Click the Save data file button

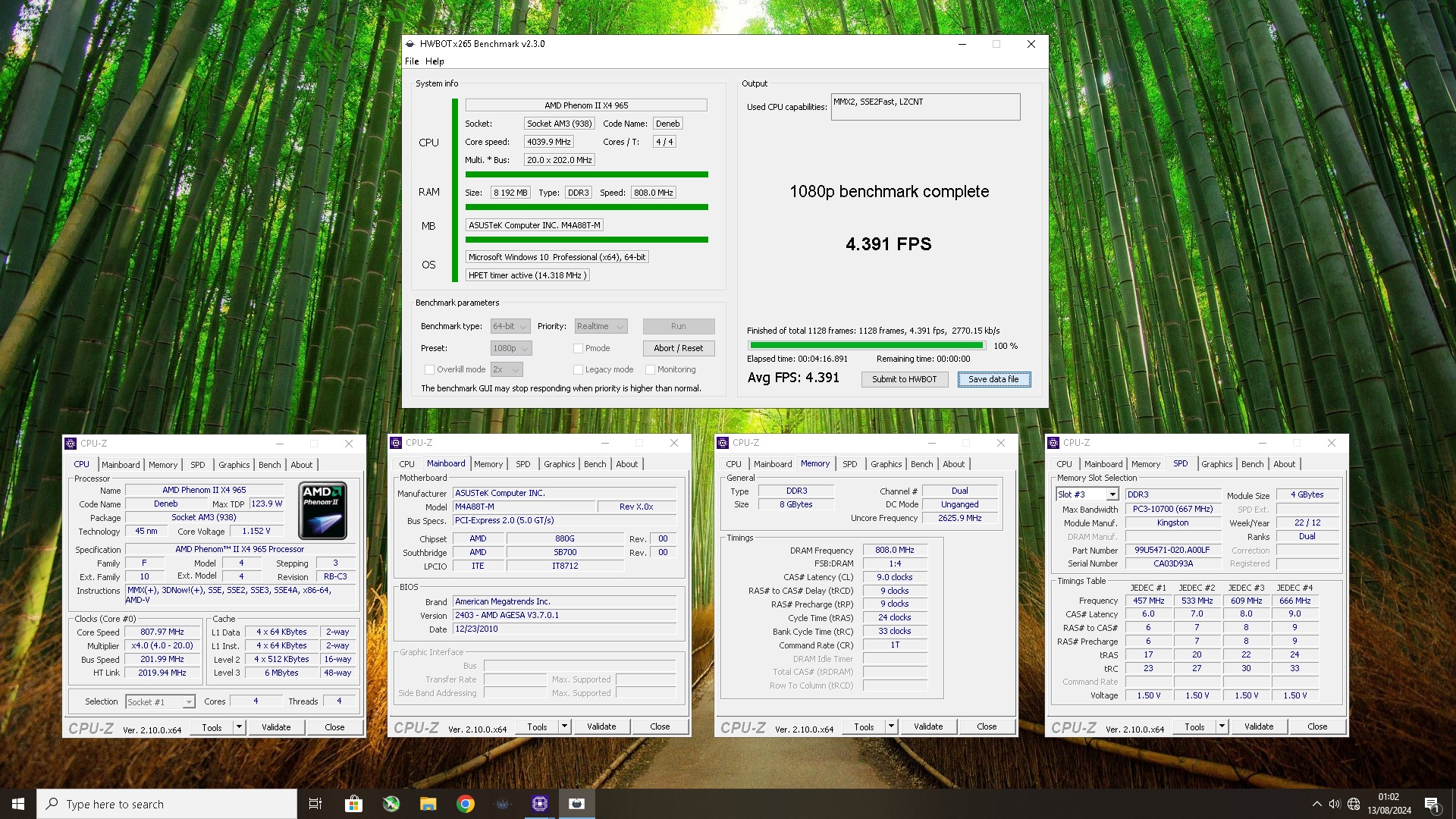[993, 379]
